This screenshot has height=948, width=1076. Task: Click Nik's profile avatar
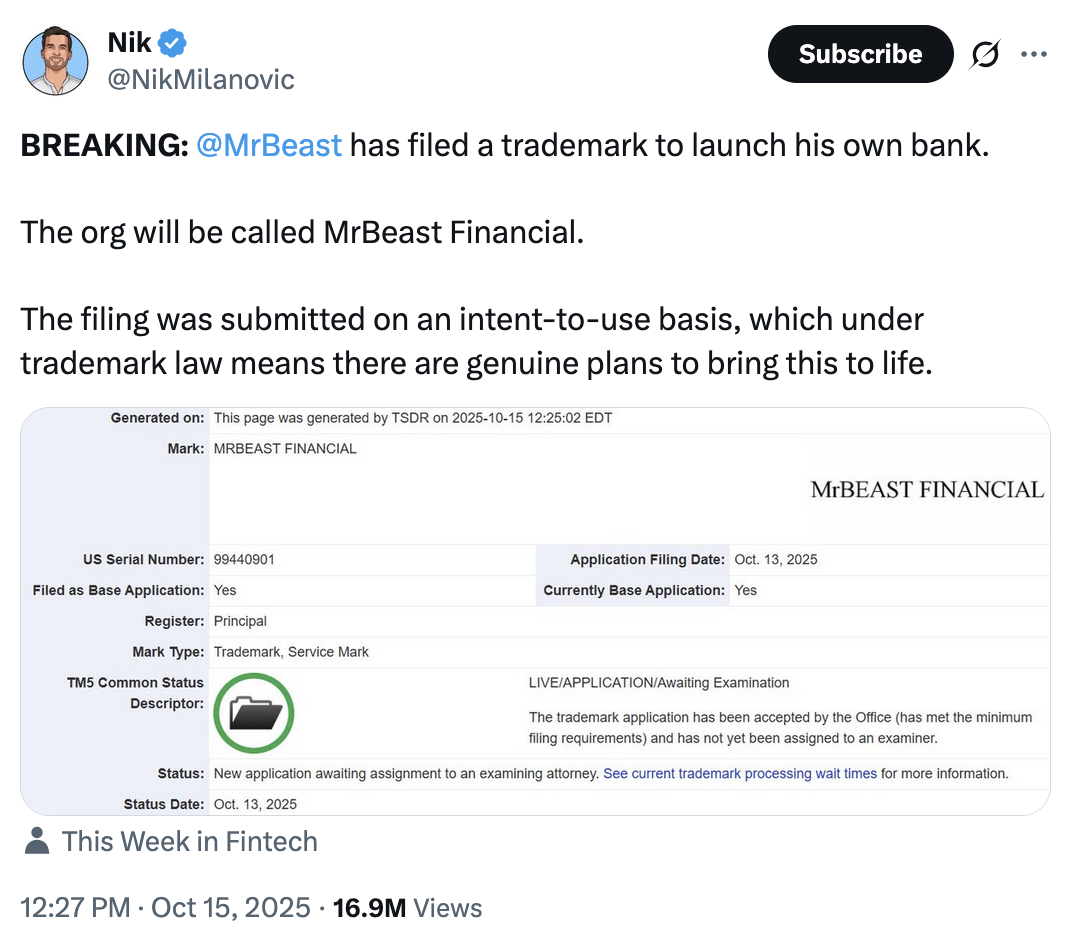click(55, 60)
